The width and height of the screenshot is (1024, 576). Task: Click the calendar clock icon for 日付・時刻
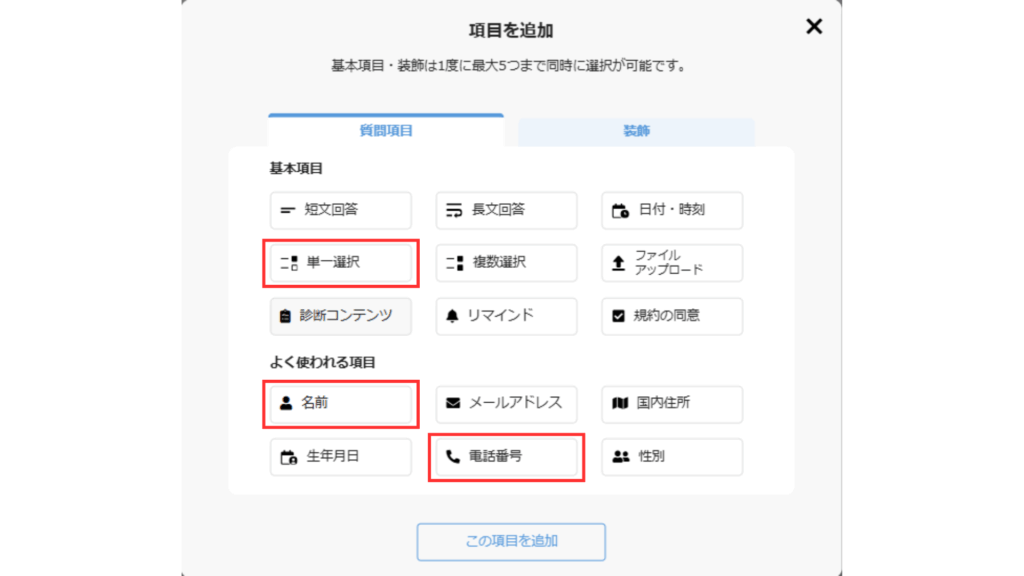coord(620,211)
